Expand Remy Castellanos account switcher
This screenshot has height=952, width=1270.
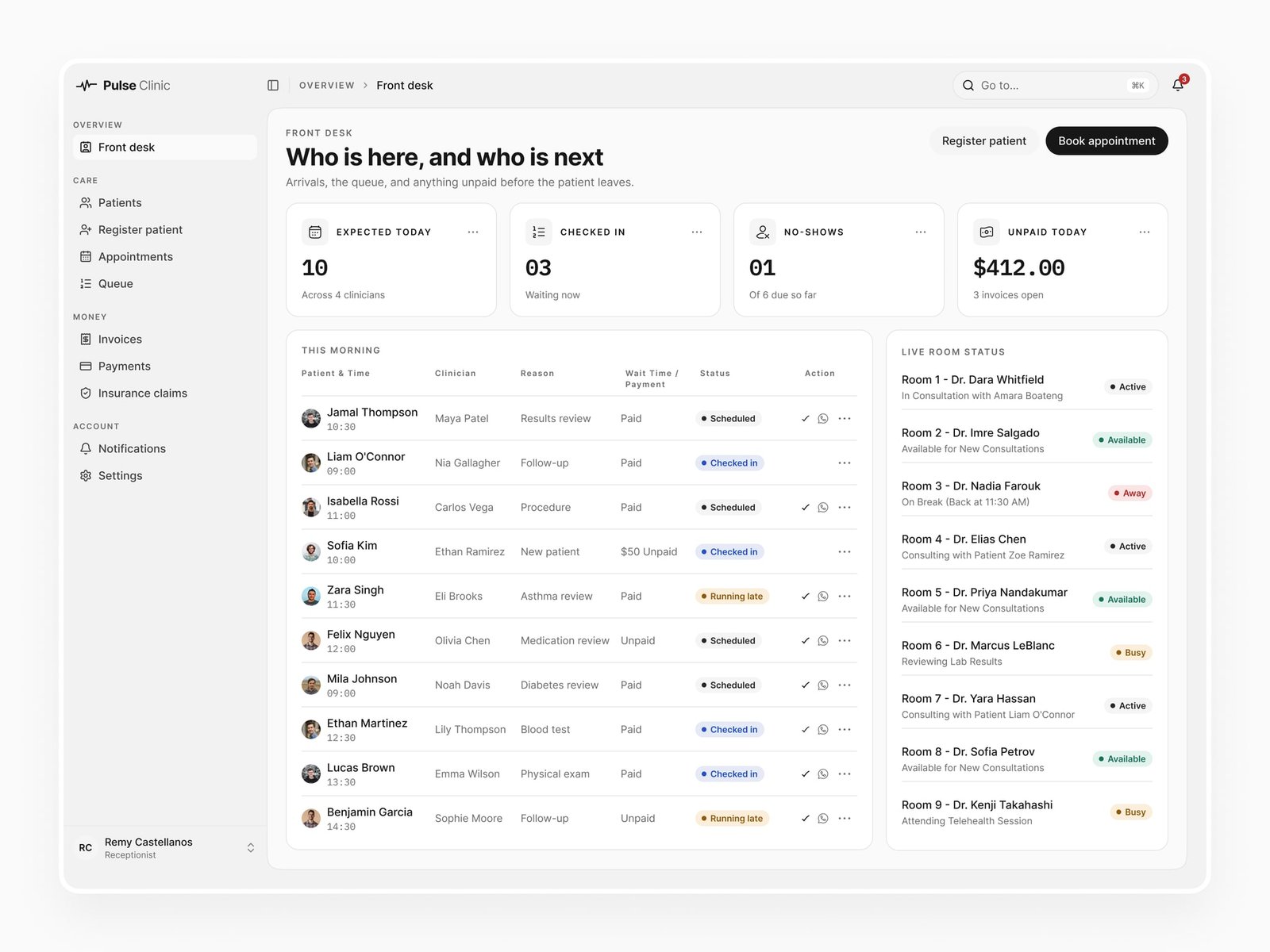(x=251, y=847)
